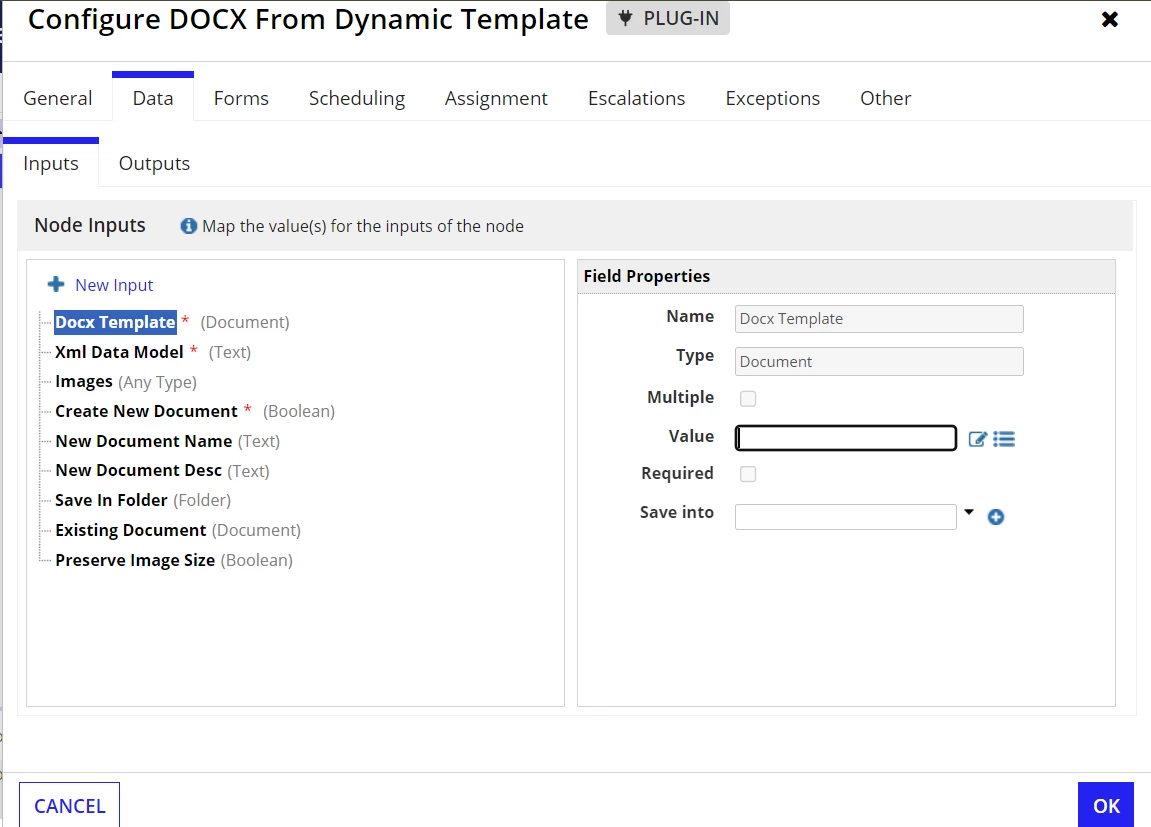
Task: Click the plus icon for New Input
Action: 56,284
